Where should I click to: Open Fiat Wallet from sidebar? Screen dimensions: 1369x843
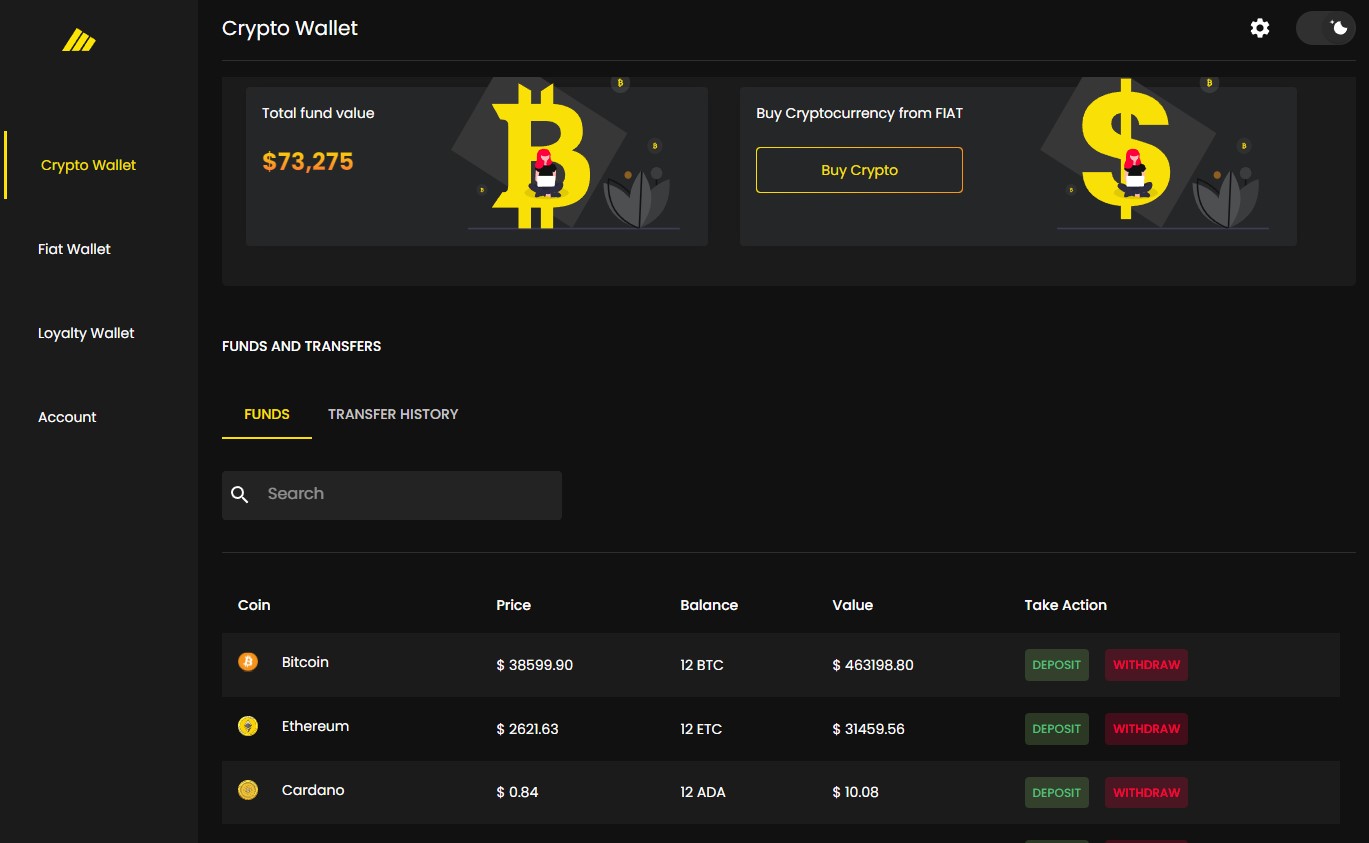pos(74,249)
